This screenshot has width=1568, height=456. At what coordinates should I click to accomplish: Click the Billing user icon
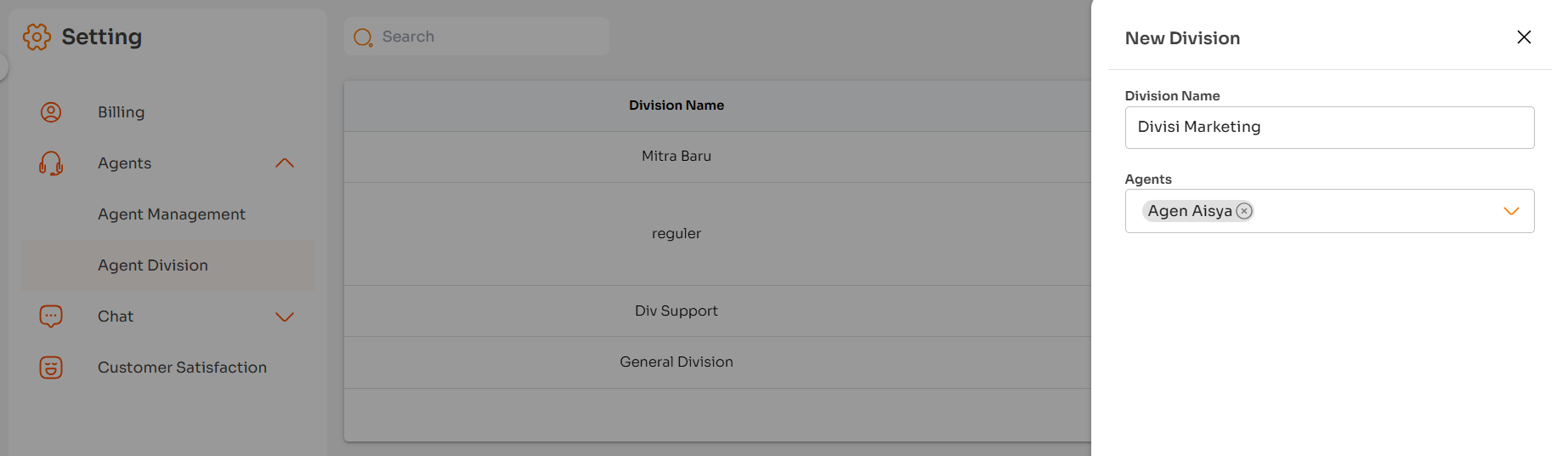(51, 112)
